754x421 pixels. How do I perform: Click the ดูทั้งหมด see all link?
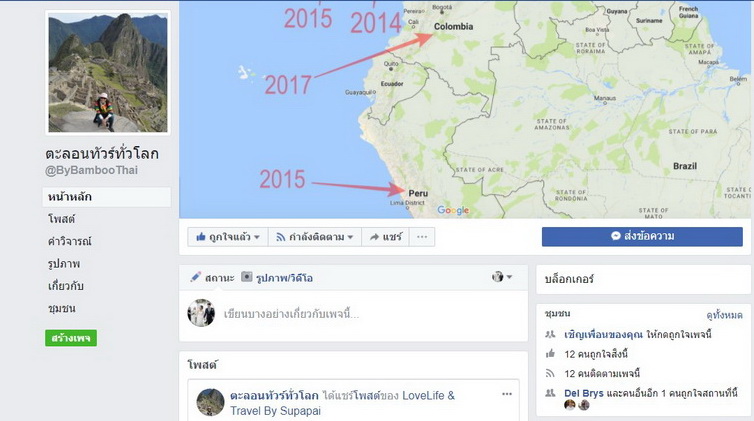click(x=724, y=315)
